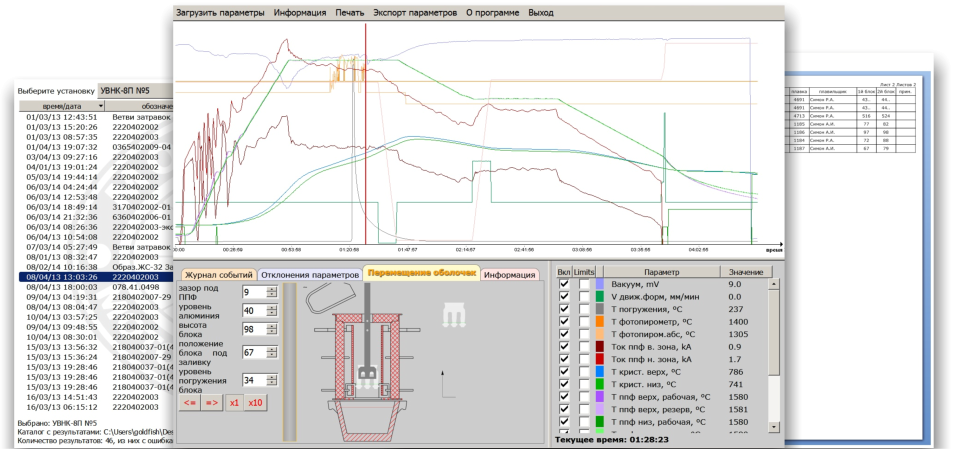The height and width of the screenshot is (449, 953).
Task: Open the Информация menu in the menu bar
Action: 300,12
